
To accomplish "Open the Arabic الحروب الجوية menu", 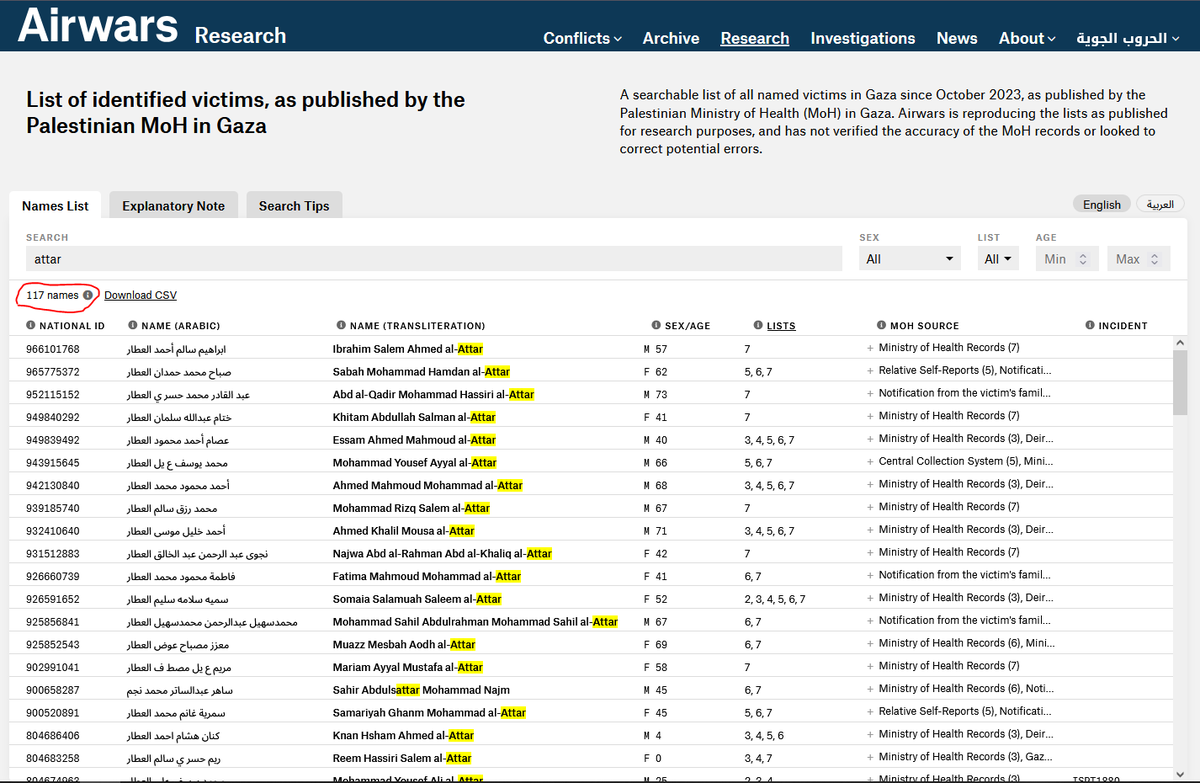I will click(x=1128, y=38).
